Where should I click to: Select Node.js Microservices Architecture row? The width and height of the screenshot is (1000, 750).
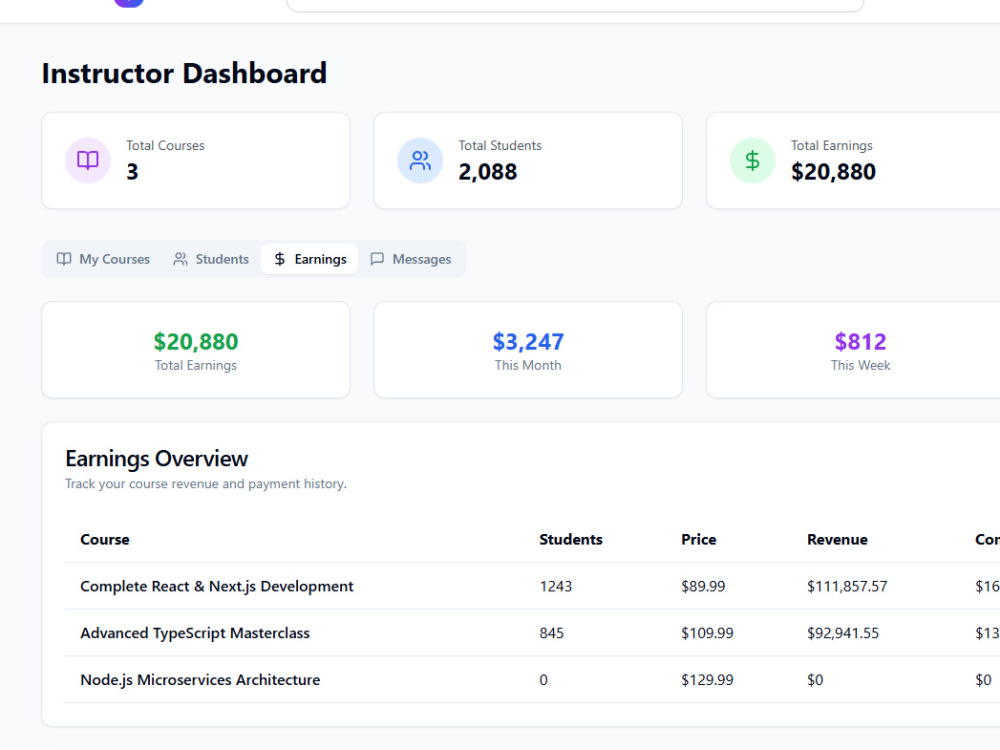(x=532, y=680)
